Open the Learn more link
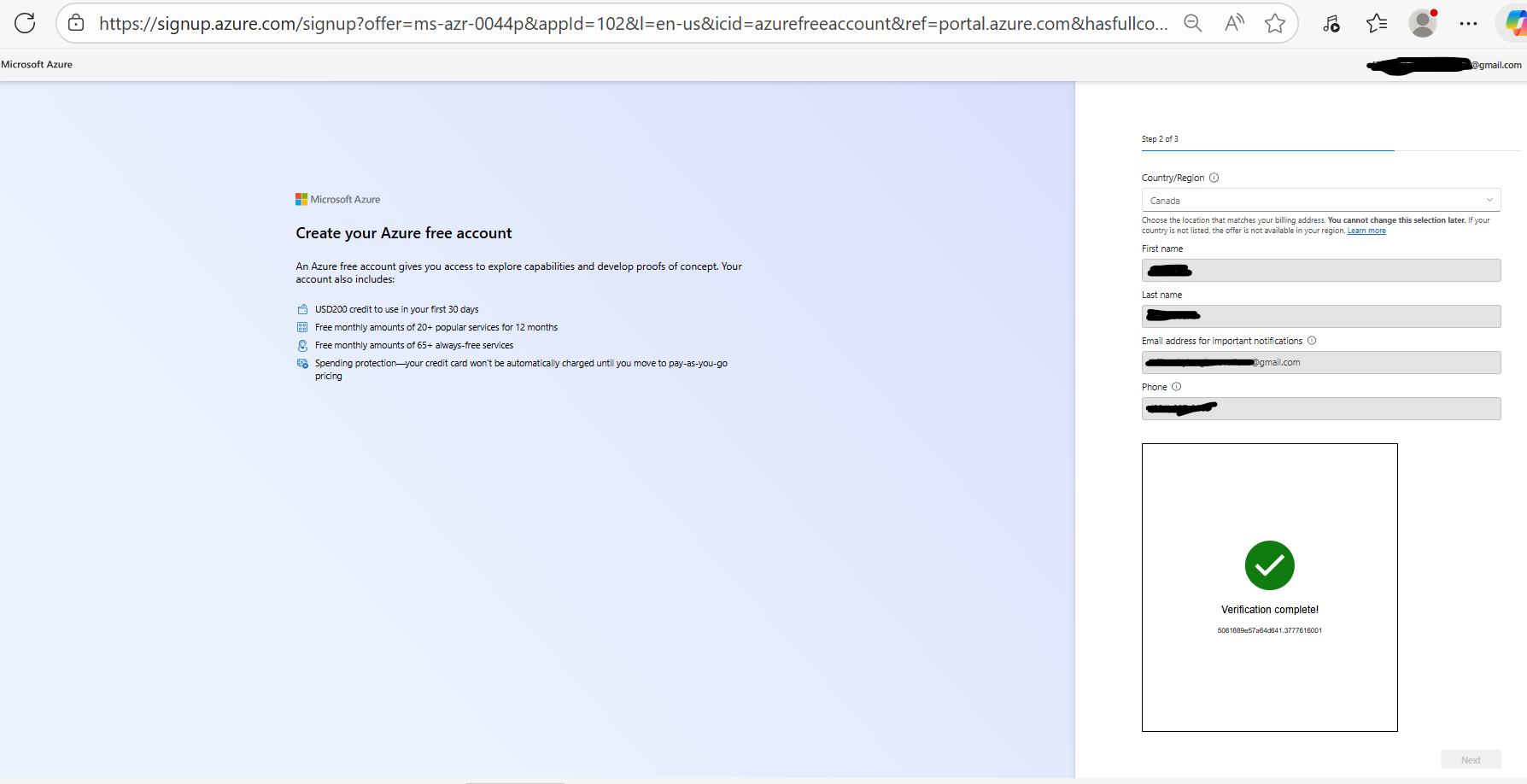Viewport: 1527px width, 784px height. (x=1366, y=230)
